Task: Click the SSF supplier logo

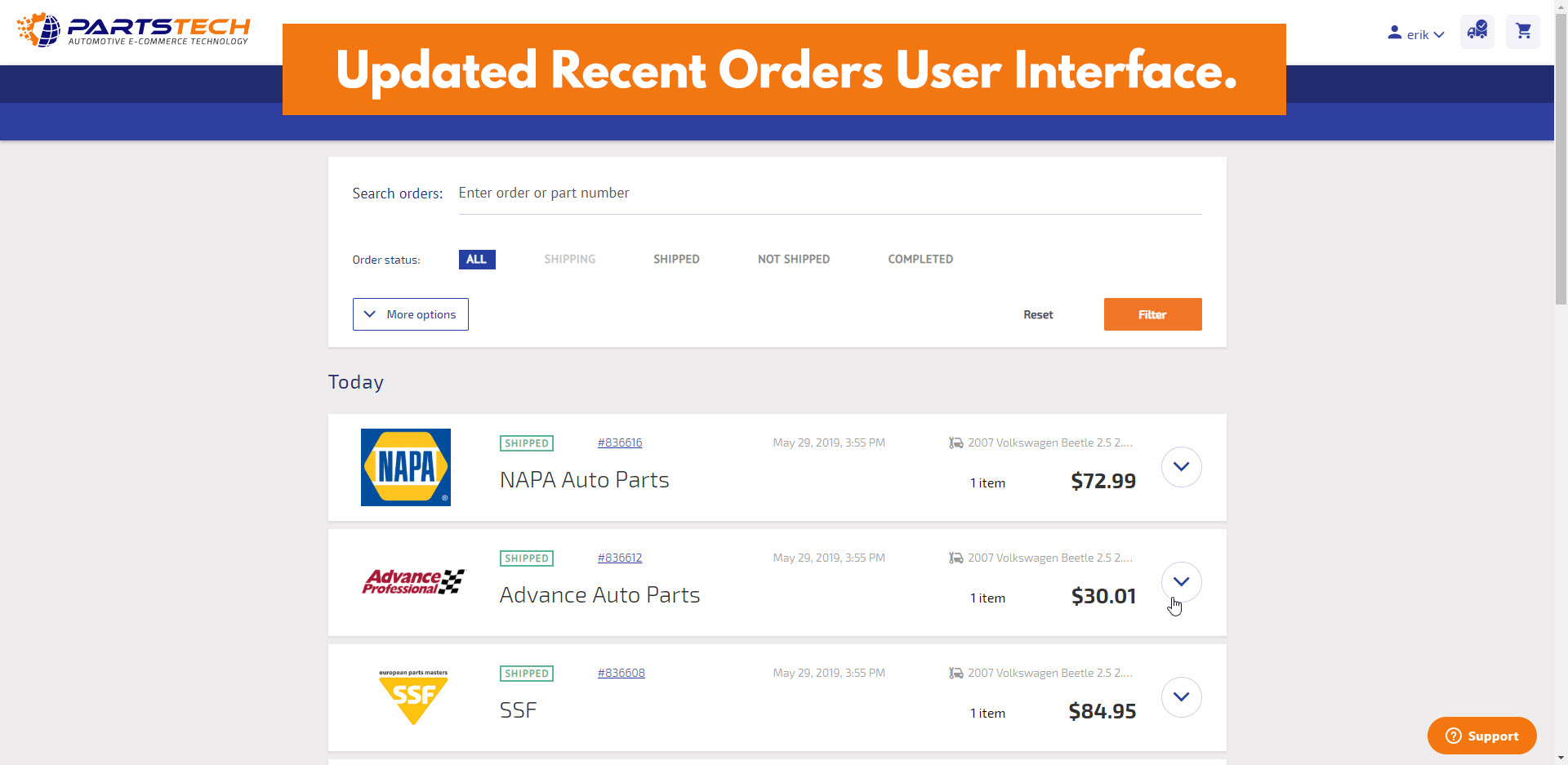Action: (x=413, y=697)
